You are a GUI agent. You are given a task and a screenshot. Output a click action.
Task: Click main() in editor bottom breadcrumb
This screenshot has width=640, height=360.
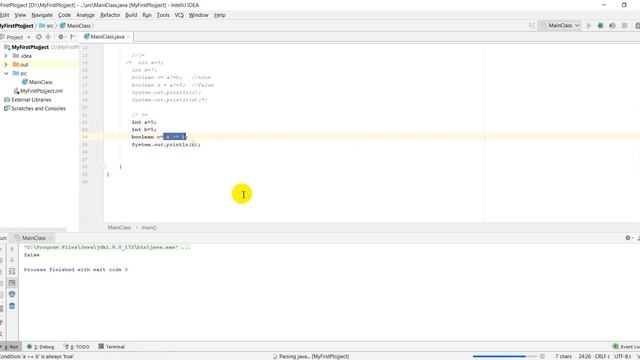tap(149, 227)
